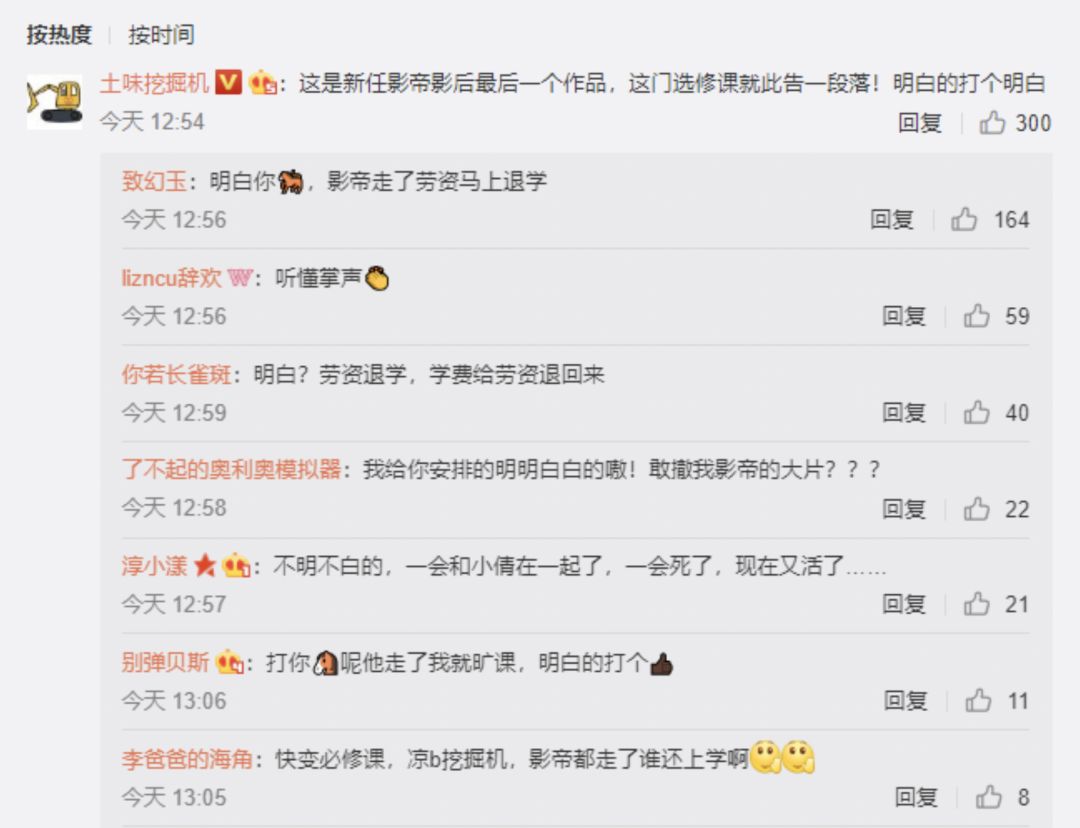The height and width of the screenshot is (828, 1080).
Task: Click the verified V badge beside 土味挖掘机
Action: (228, 83)
